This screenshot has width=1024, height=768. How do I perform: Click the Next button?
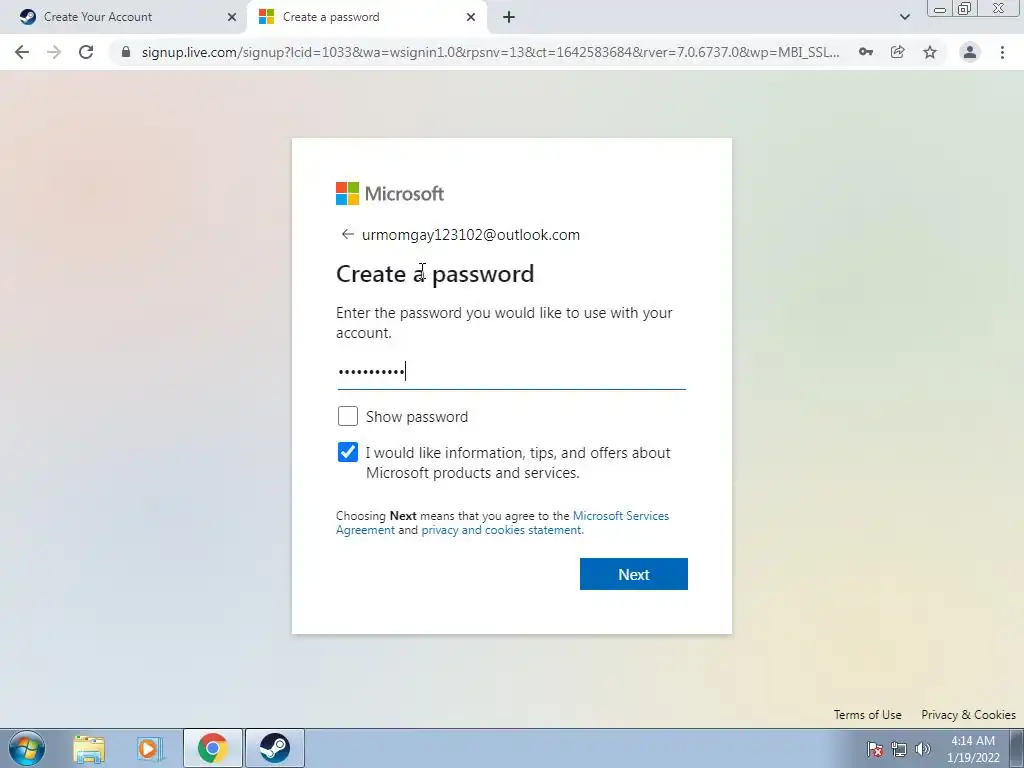point(633,574)
